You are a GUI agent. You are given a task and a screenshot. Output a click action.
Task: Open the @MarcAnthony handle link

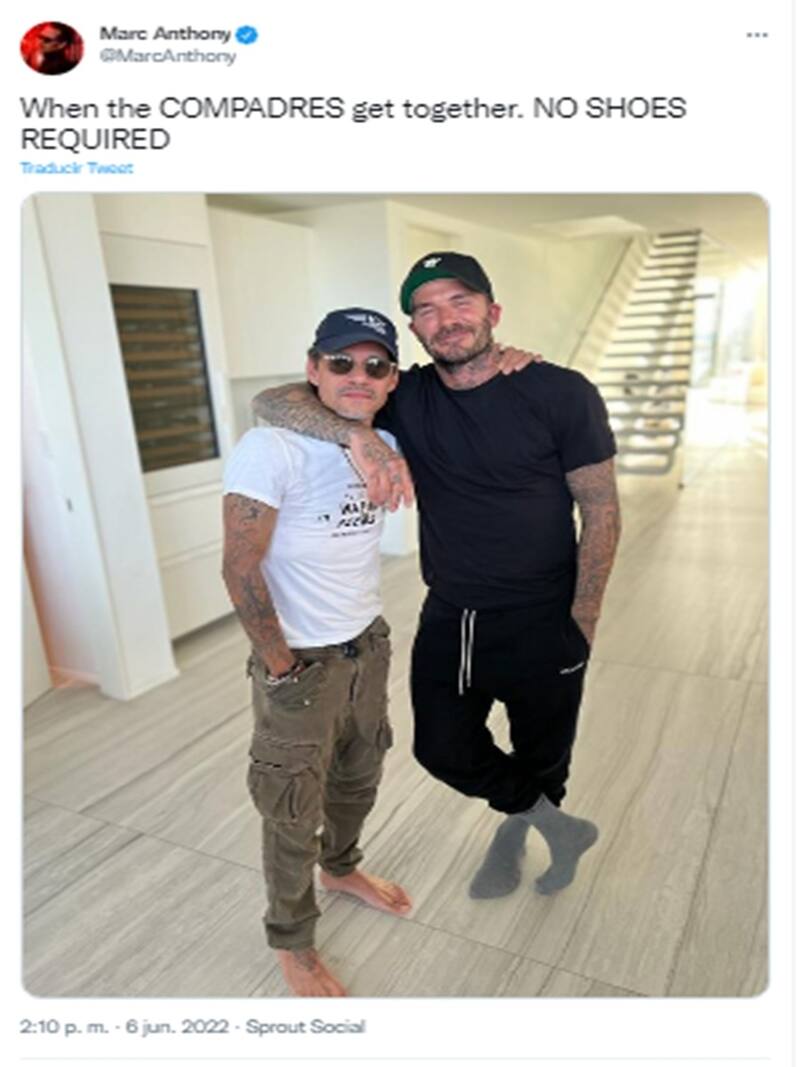pyautogui.click(x=167, y=56)
